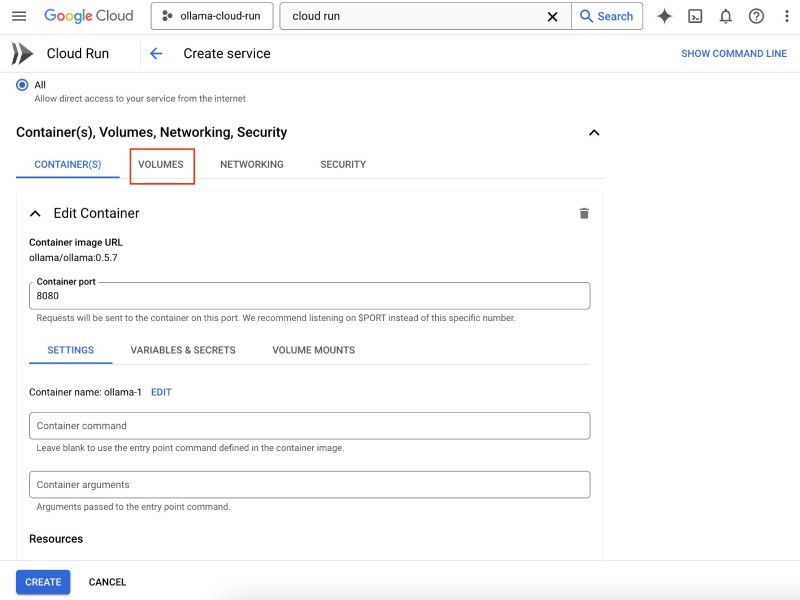Open the navigation hamburger menu

(20, 16)
